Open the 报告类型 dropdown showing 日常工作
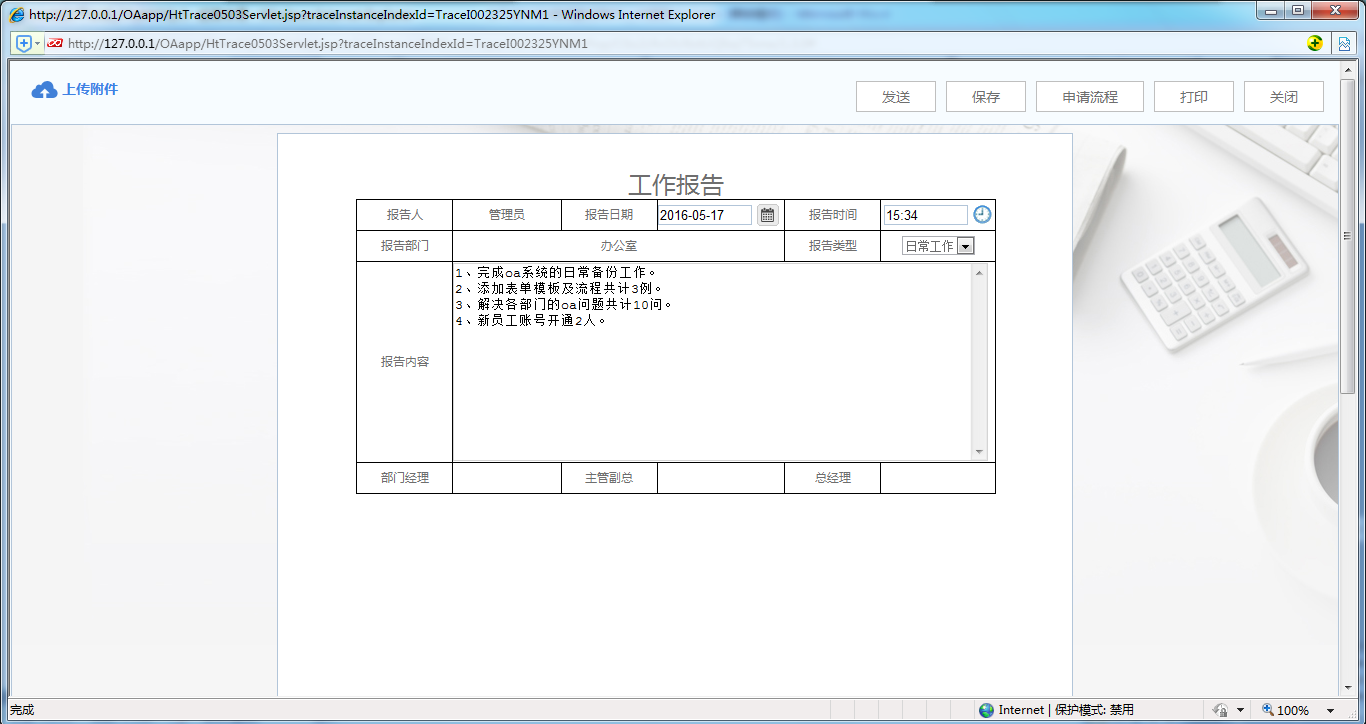Viewport: 1366px width, 724px height. 963,245
